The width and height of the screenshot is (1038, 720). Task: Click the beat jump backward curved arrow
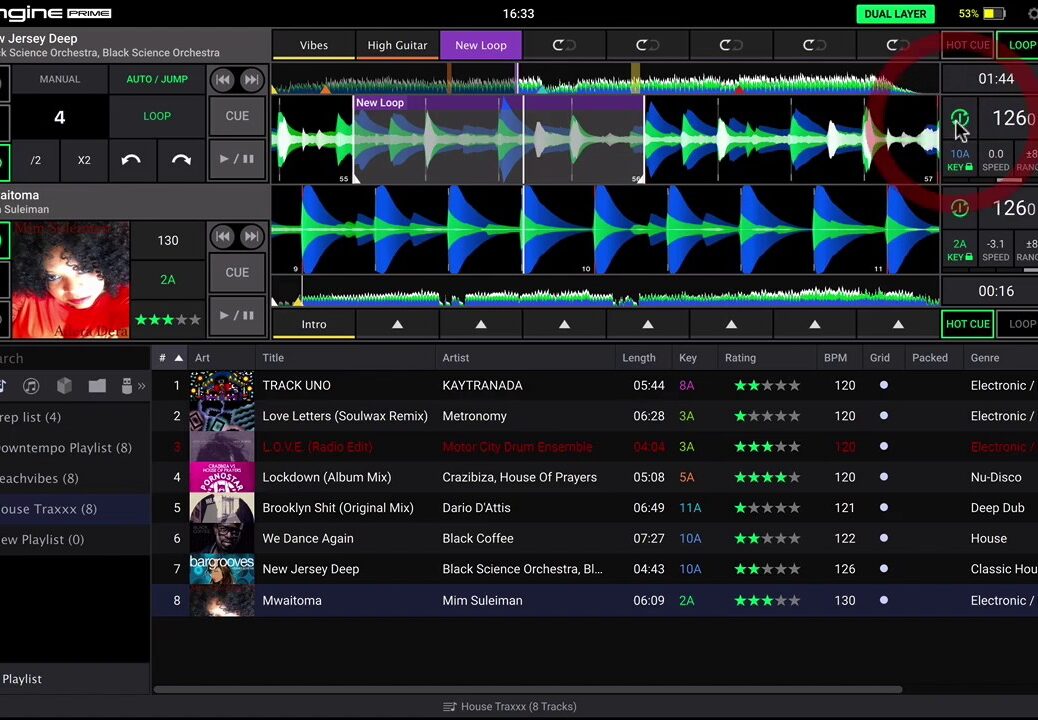(131, 160)
